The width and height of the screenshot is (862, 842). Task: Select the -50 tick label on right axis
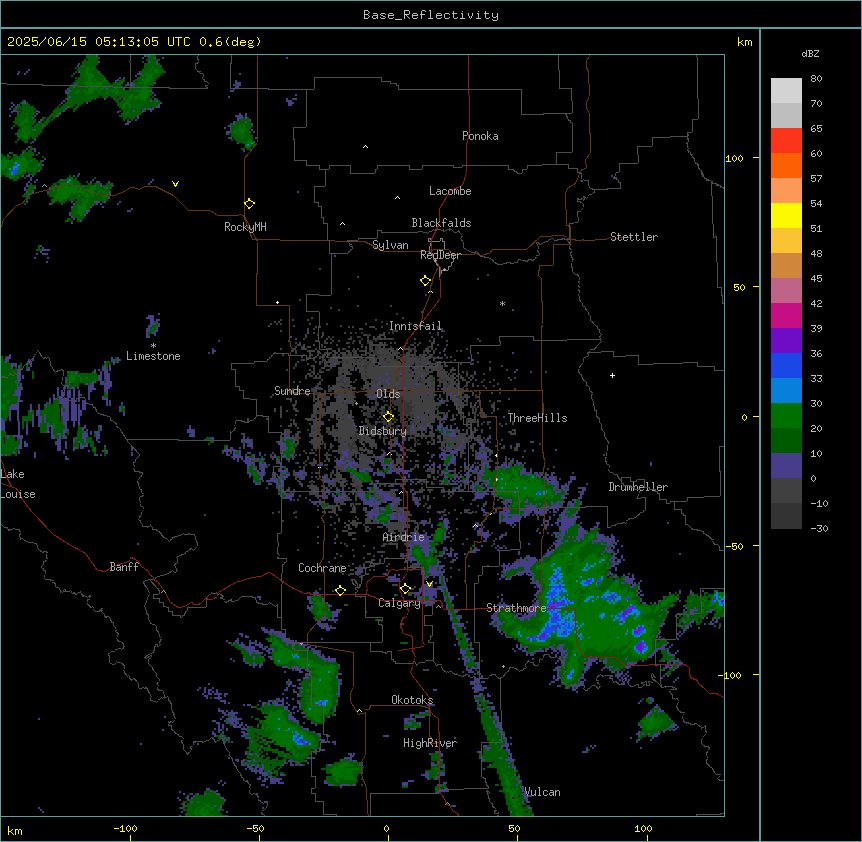734,546
